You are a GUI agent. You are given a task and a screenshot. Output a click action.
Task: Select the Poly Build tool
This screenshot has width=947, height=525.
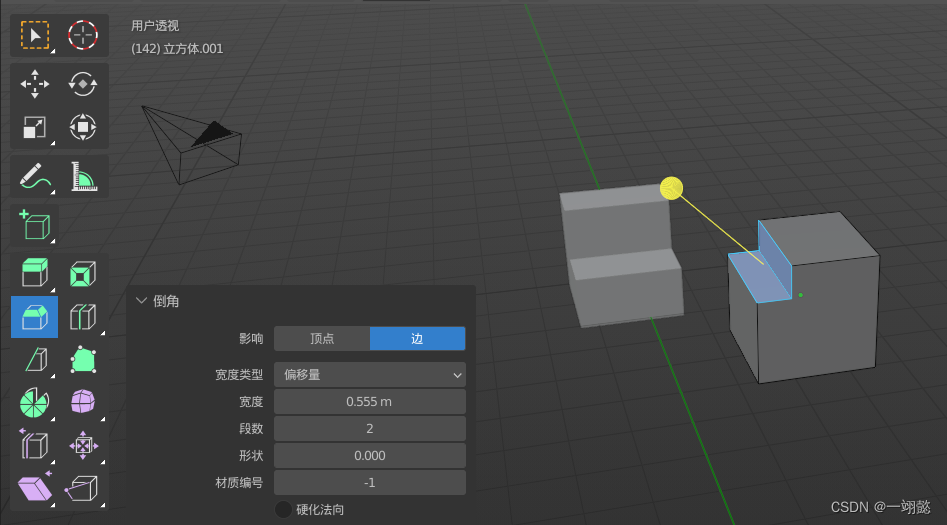[x=83, y=359]
